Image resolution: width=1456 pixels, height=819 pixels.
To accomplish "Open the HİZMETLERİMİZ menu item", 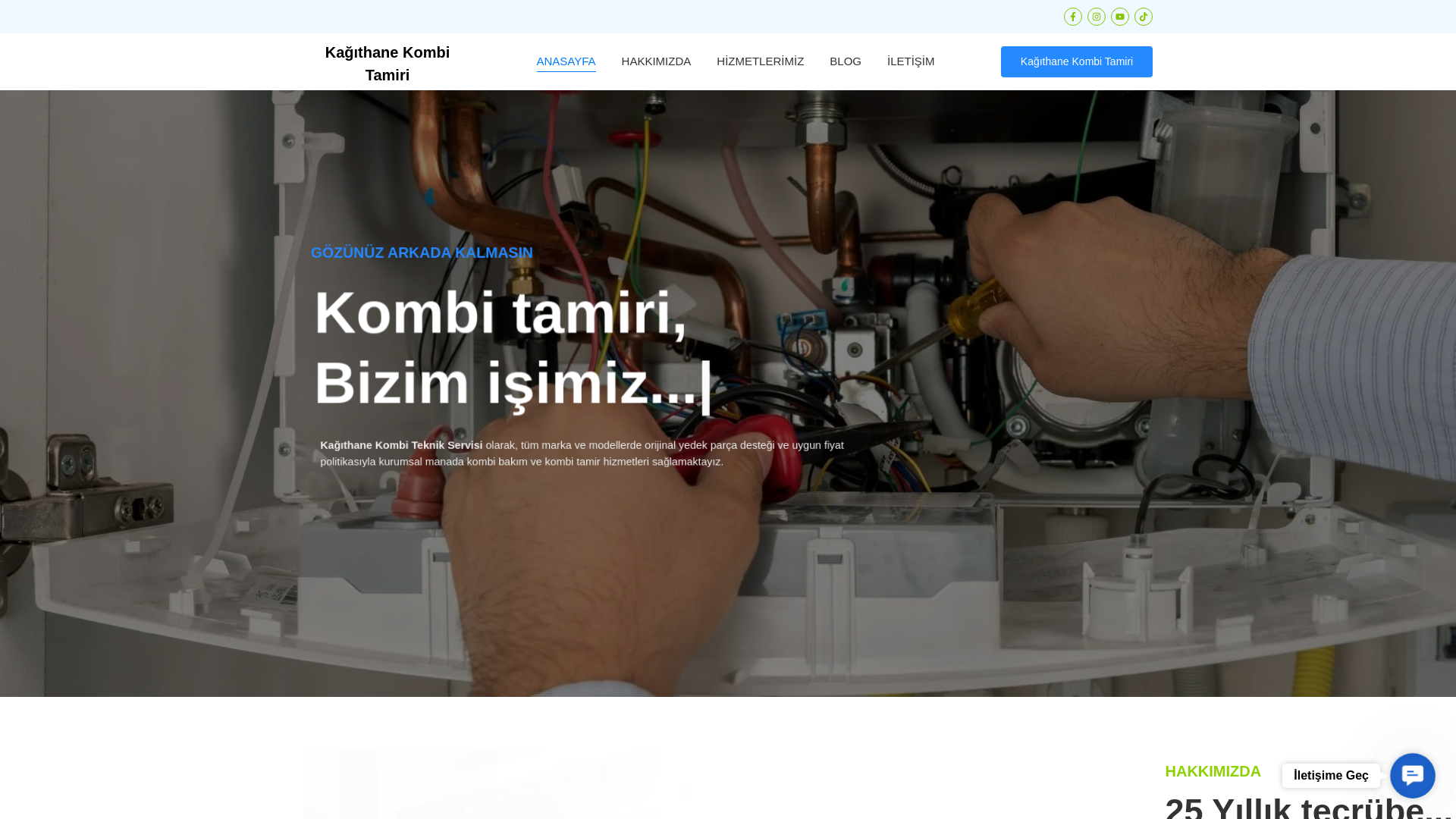I will [760, 61].
